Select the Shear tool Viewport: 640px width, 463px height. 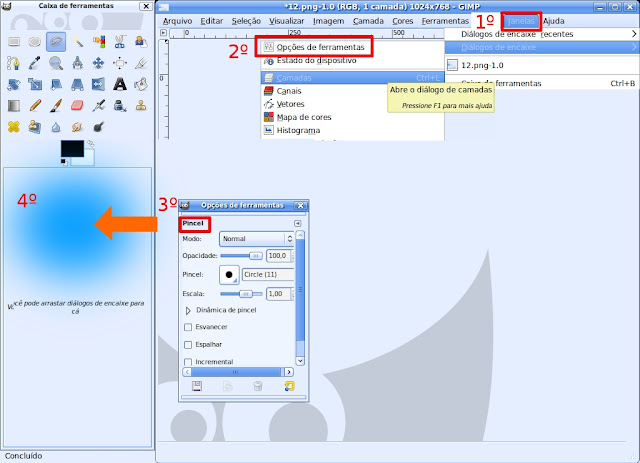56,84
